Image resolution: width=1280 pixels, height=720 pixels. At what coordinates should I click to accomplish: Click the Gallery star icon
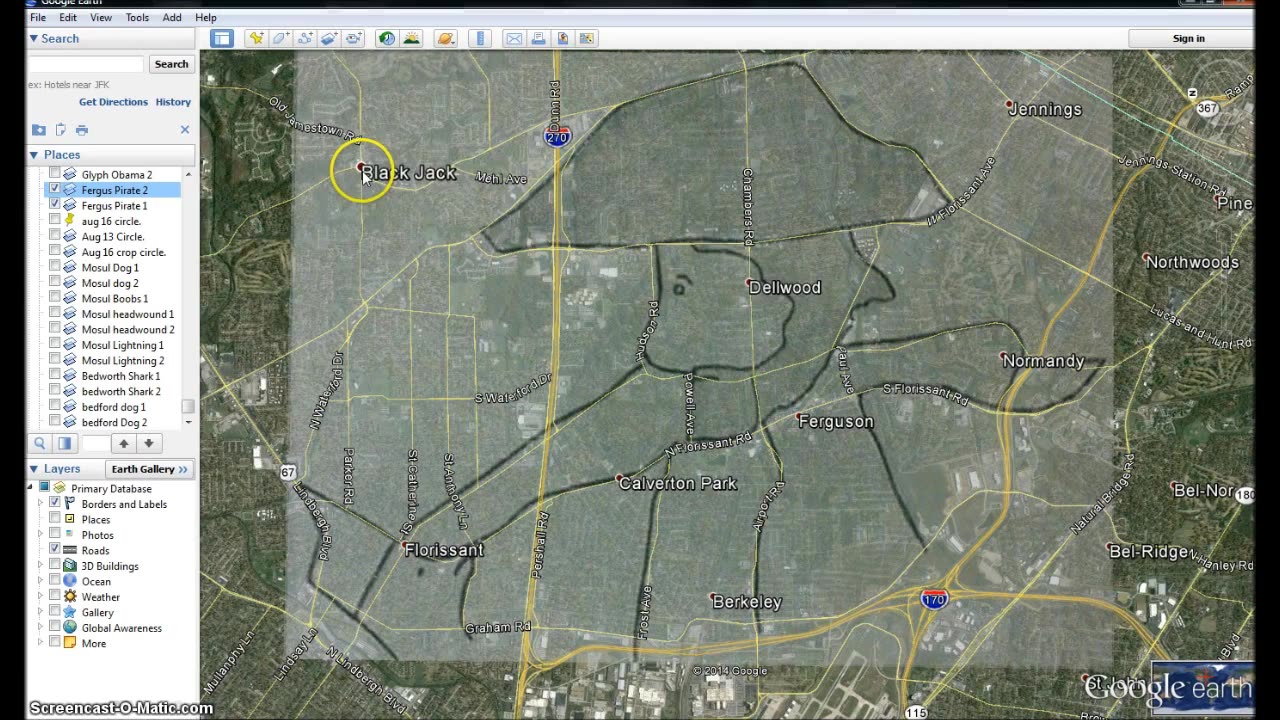tap(70, 612)
